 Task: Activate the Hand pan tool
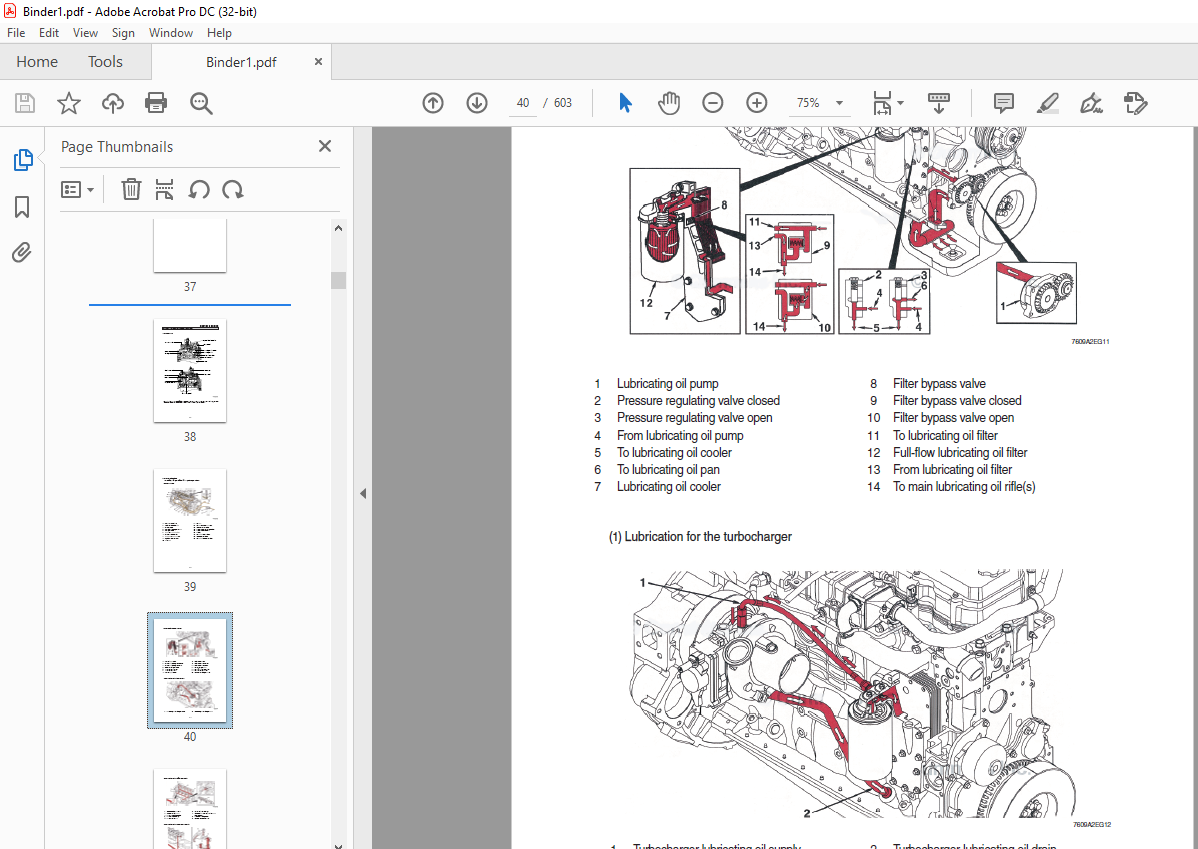click(669, 102)
